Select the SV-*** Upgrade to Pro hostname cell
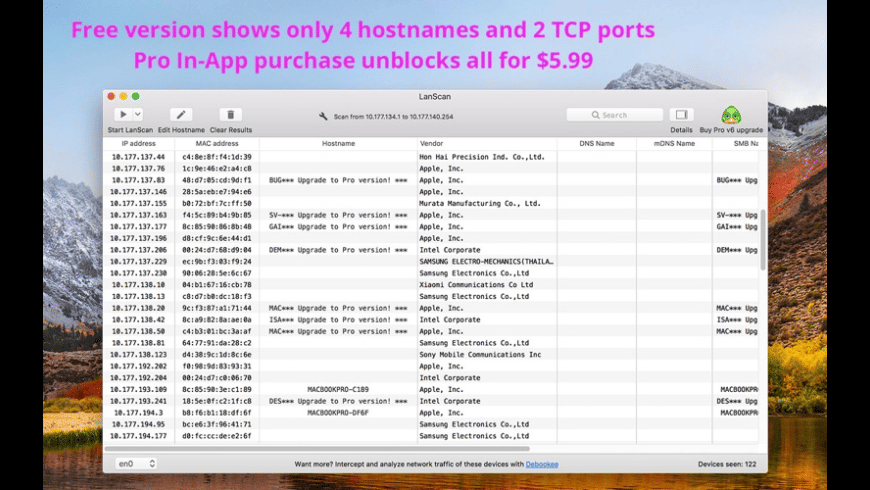This screenshot has height=490, width=870. [338, 215]
